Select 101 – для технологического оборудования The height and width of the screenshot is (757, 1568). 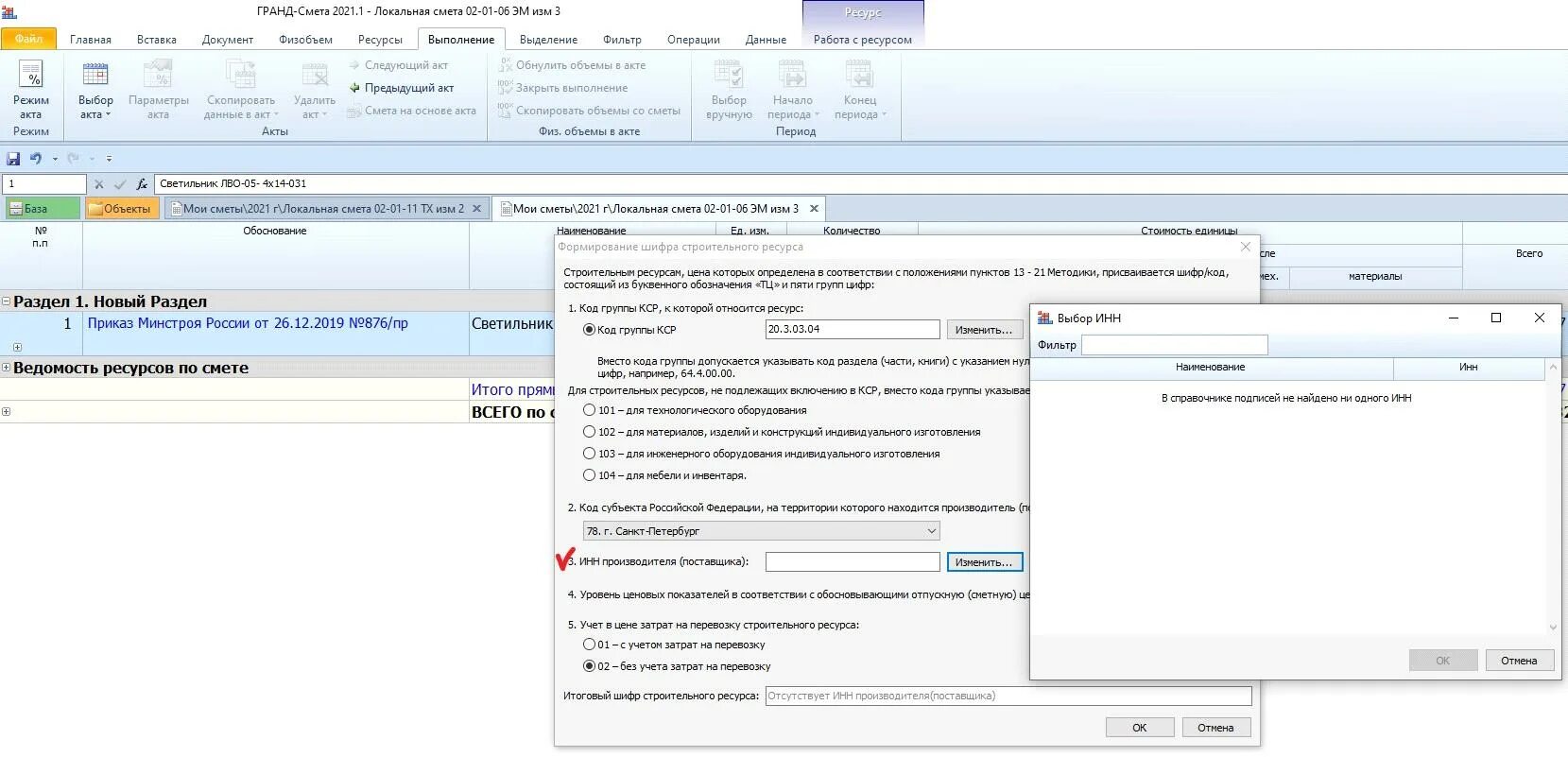590,410
